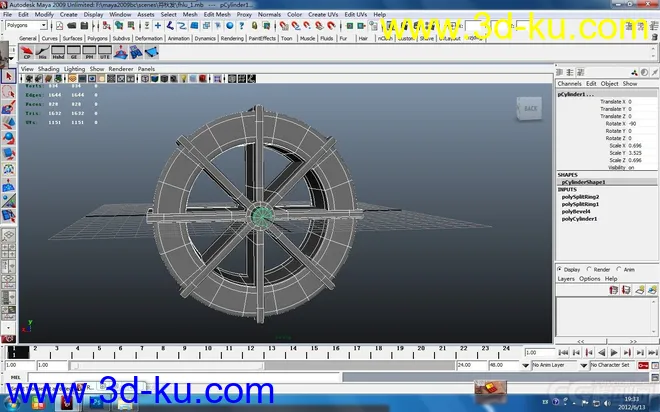
Task: Activate the Lasso select tool
Action: click(8, 92)
